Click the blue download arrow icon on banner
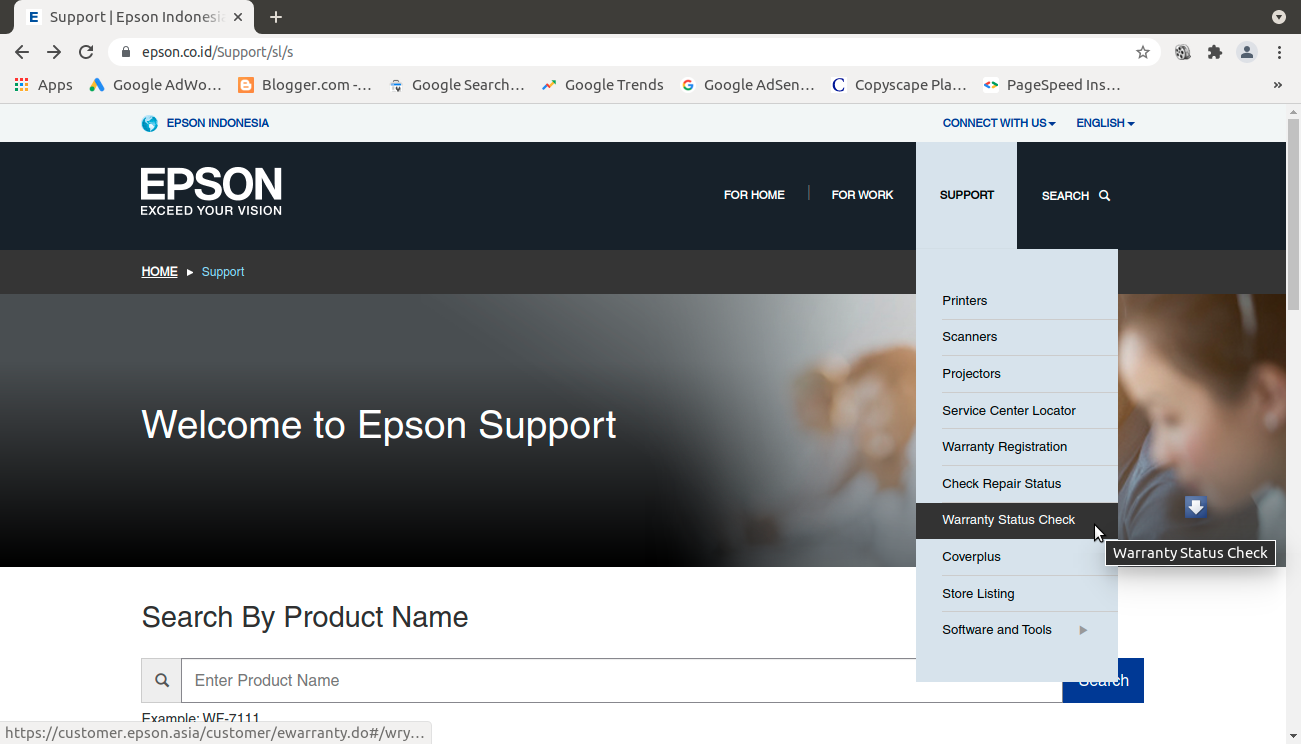This screenshot has height=744, width=1301. pyautogui.click(x=1196, y=507)
